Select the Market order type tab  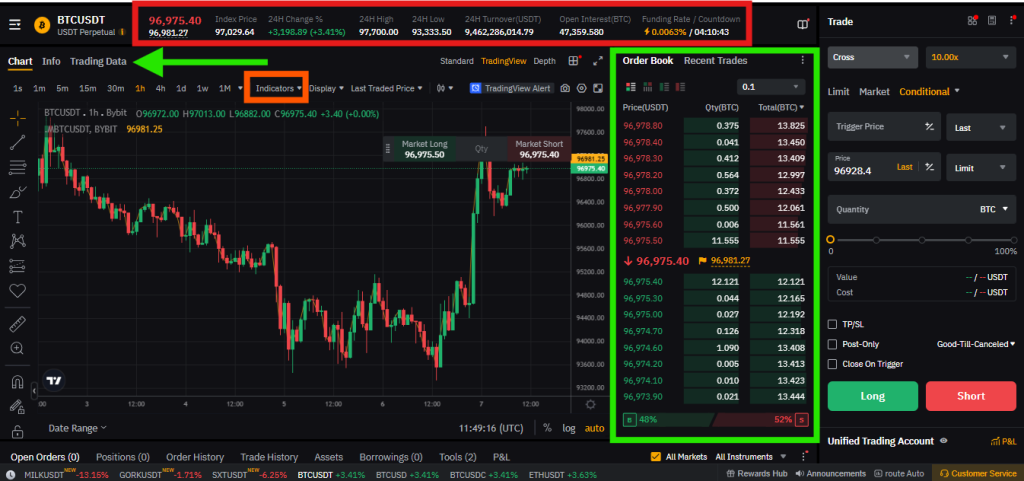874,92
